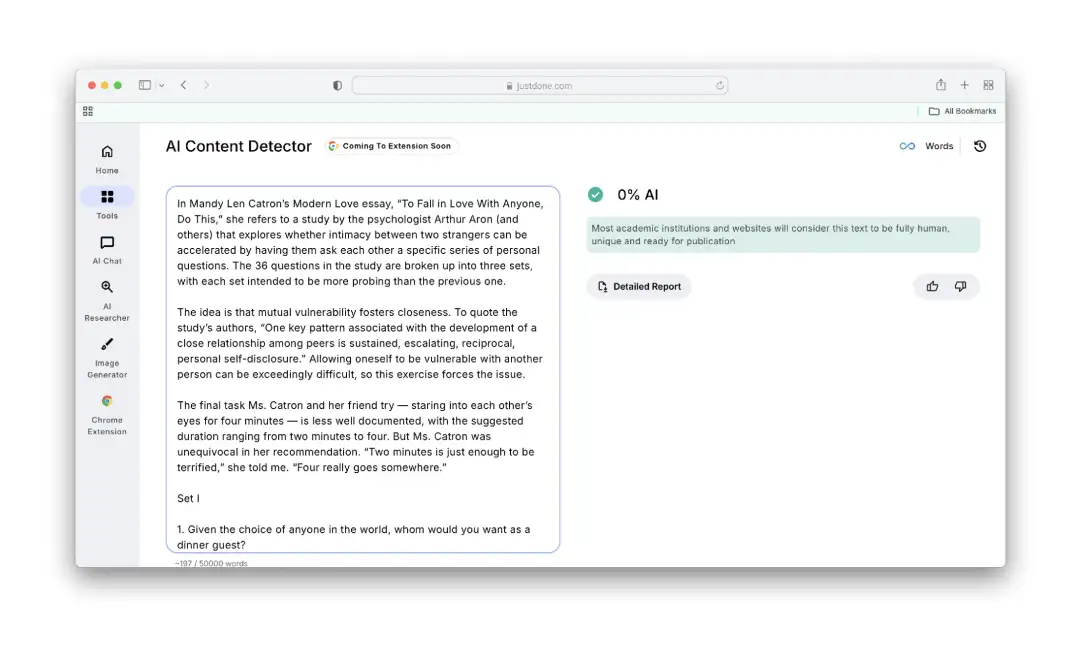
Task: Click inside the essay text box
Action: (x=363, y=369)
